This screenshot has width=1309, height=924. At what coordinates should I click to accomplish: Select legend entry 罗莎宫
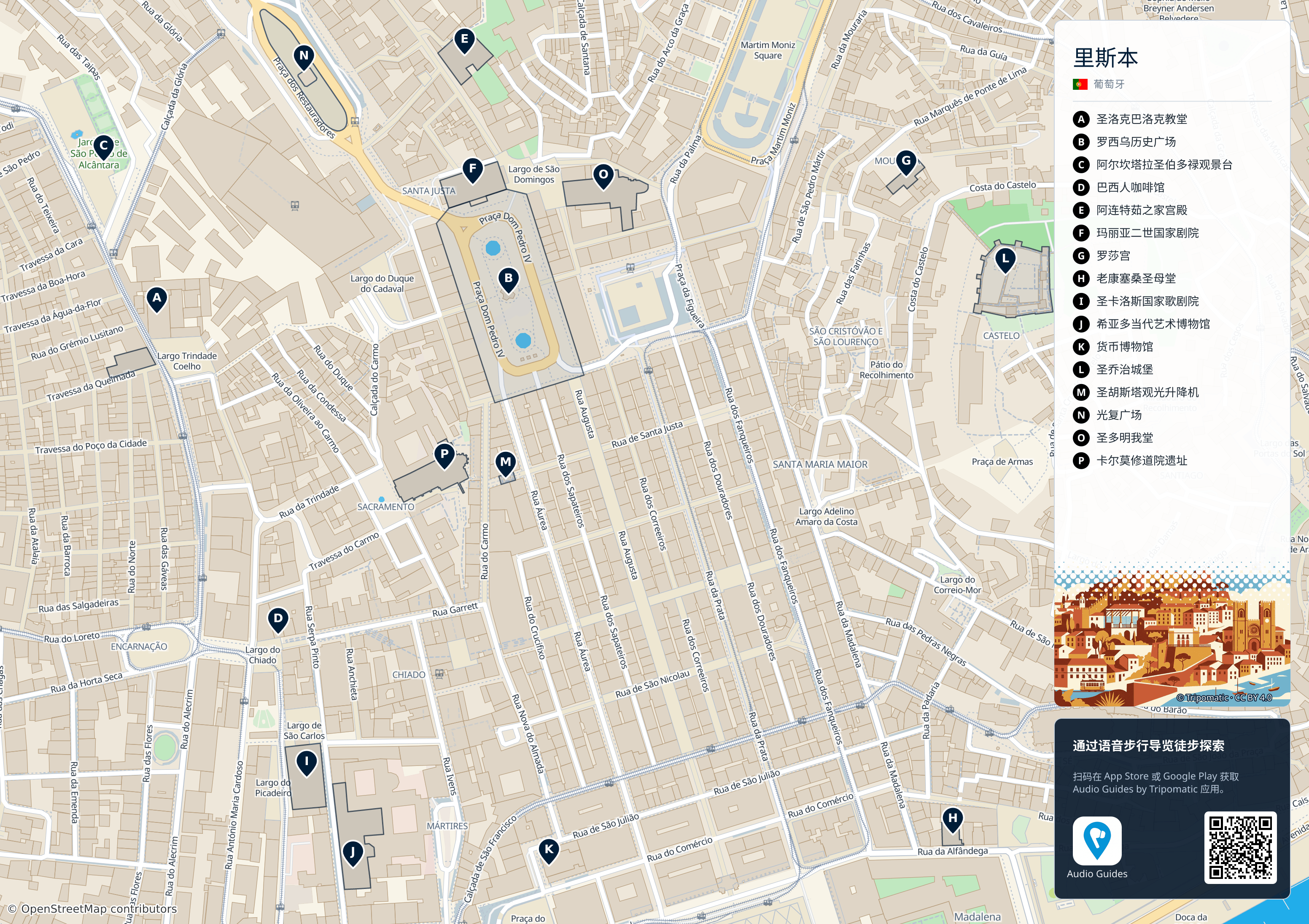click(1113, 256)
